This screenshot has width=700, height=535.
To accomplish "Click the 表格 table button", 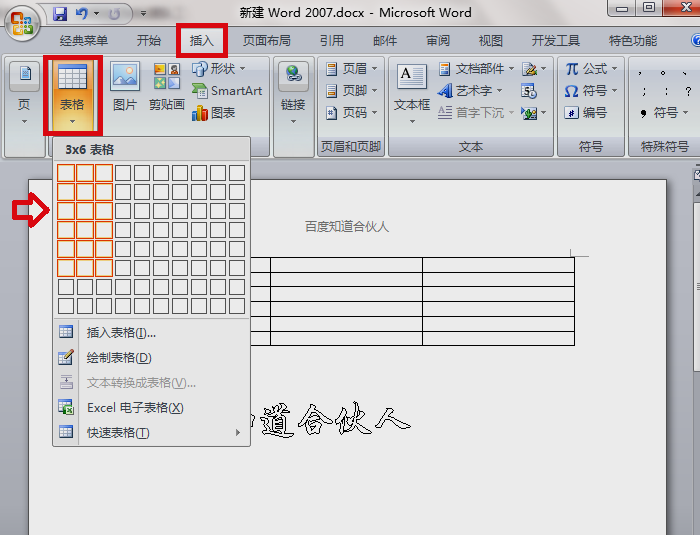I will click(x=72, y=95).
